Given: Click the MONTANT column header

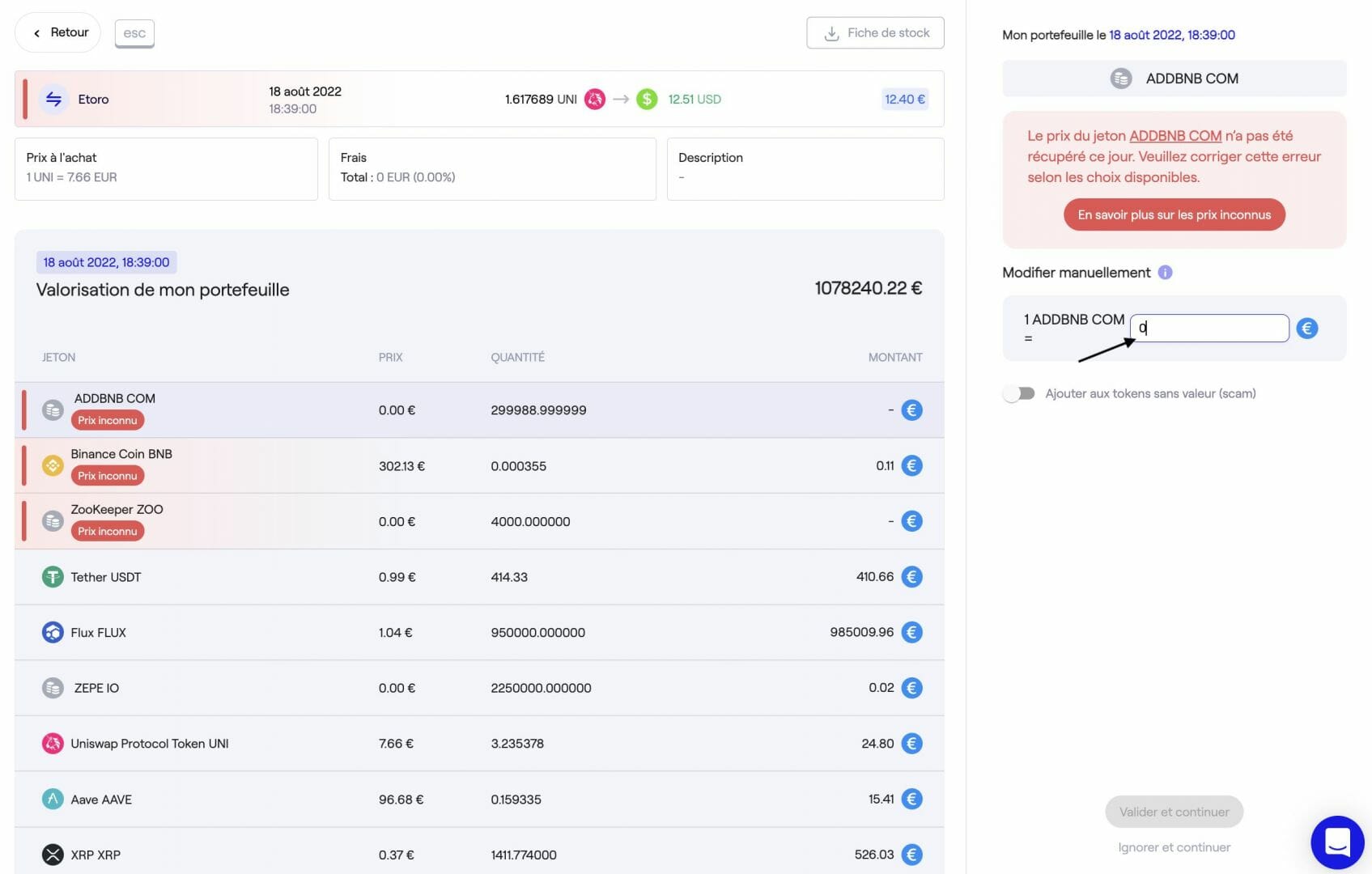Looking at the screenshot, I should [x=895, y=357].
